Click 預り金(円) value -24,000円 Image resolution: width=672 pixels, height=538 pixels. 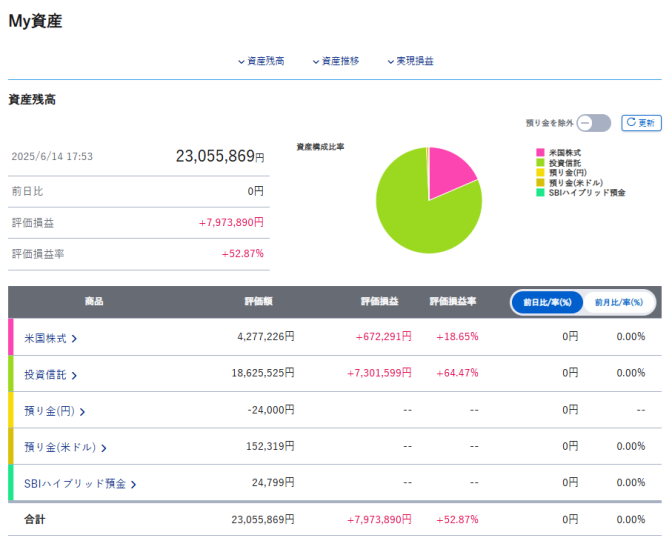(x=270, y=410)
